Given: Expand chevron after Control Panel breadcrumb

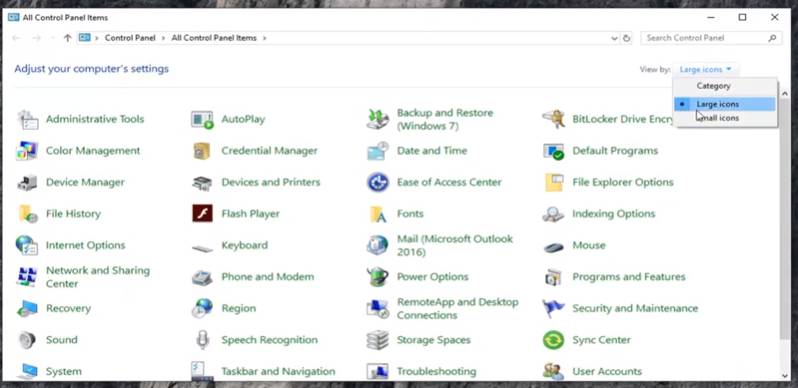Looking at the screenshot, I should [163, 38].
